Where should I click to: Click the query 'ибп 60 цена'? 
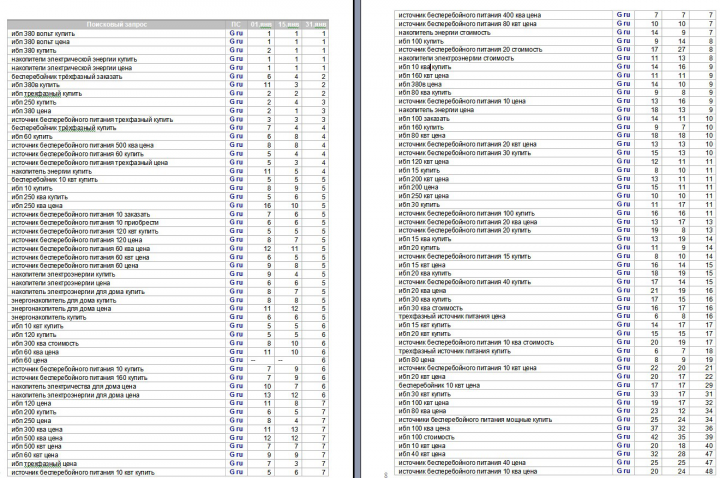tap(29, 360)
